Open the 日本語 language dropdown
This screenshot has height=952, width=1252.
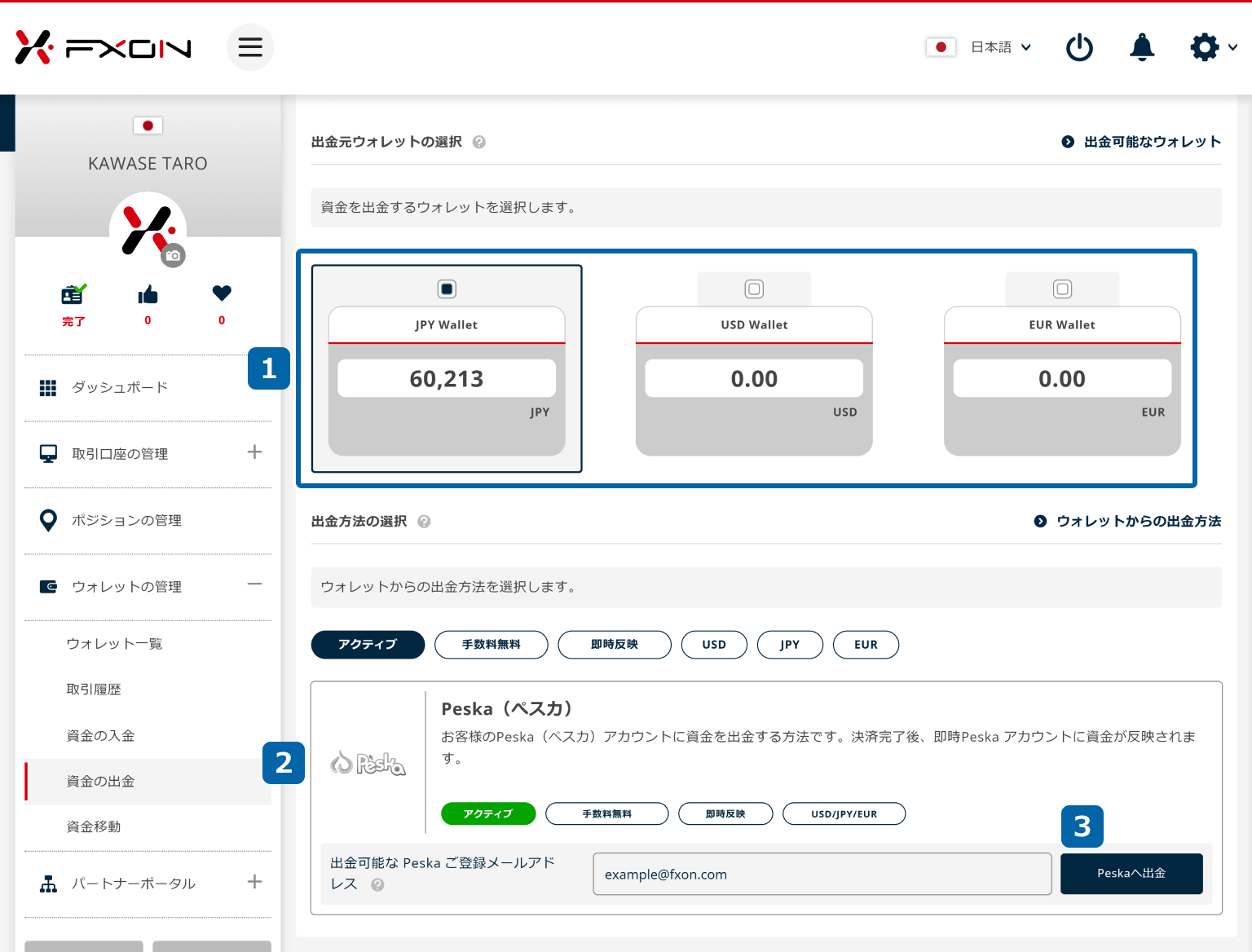(999, 47)
